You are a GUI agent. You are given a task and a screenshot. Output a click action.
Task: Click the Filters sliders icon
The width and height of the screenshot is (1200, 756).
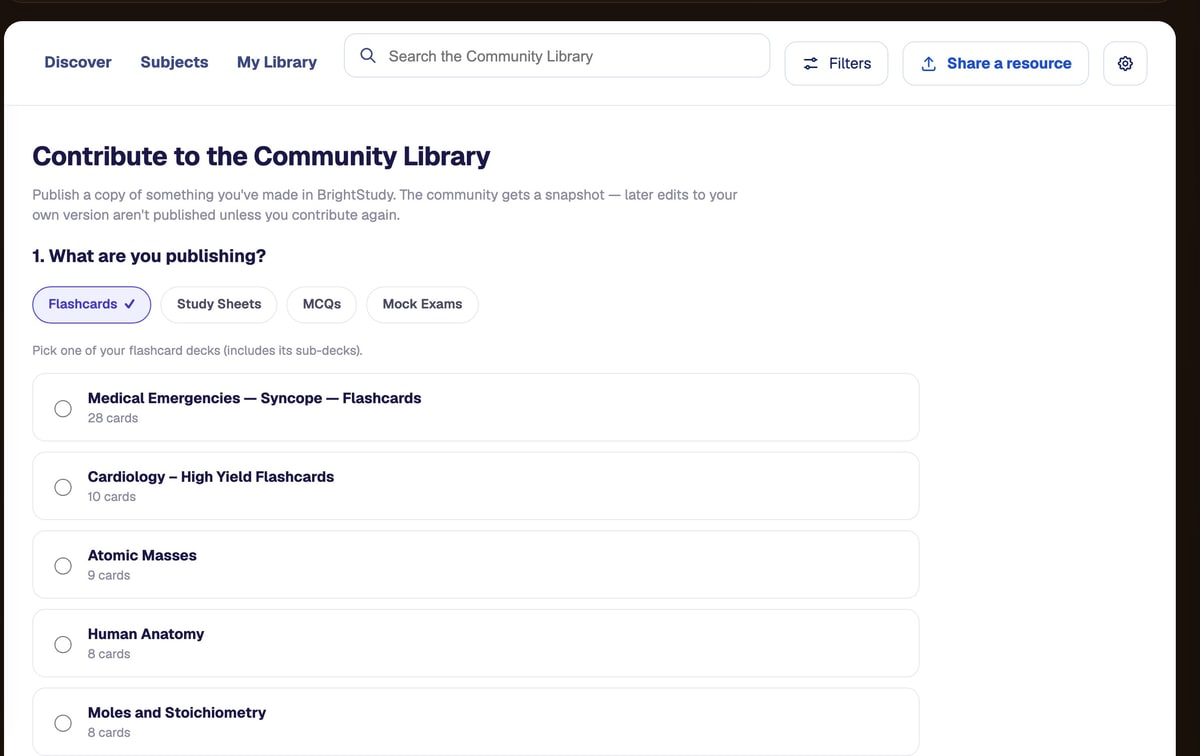click(811, 63)
